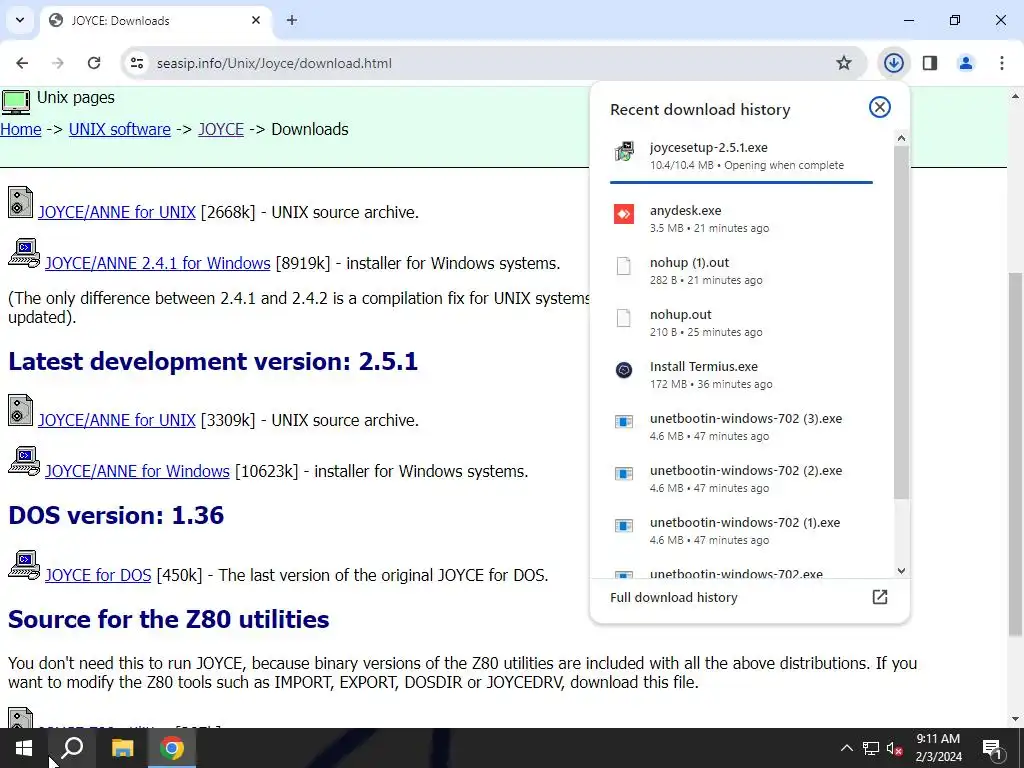
Task: Click the browser back arrow
Action: tap(22, 63)
